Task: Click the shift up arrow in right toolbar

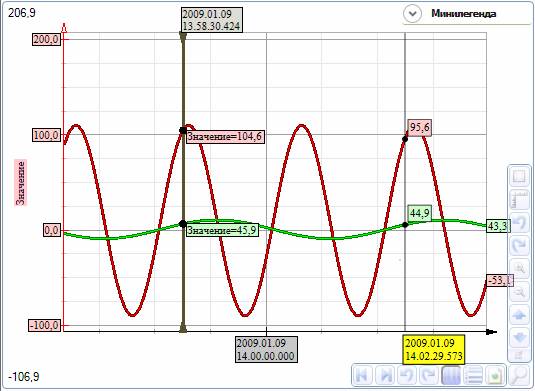Action: (519, 315)
